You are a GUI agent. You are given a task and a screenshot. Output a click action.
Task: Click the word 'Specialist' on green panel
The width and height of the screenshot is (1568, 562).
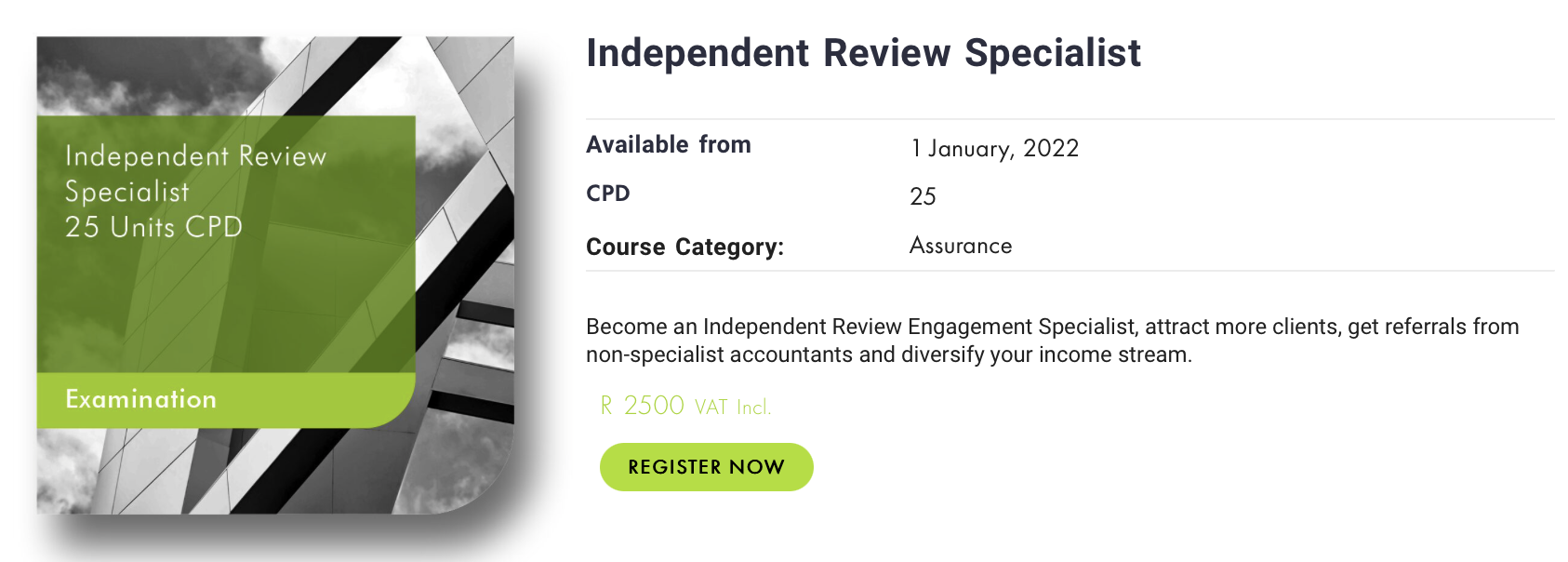coord(127,192)
